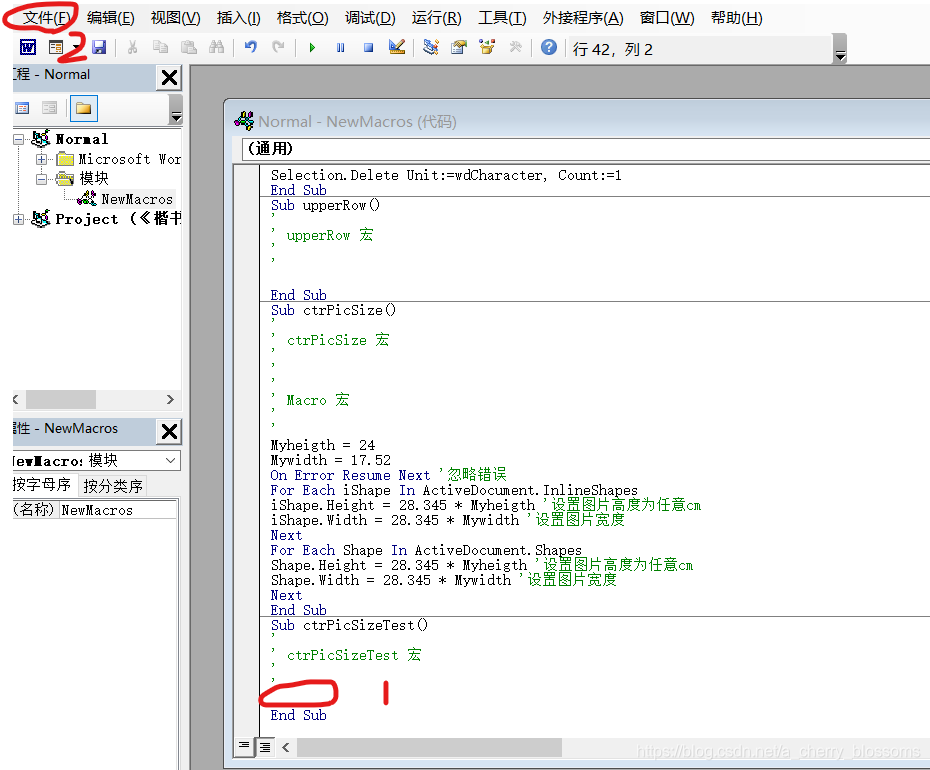Open the 窗口(W) menu
This screenshot has width=930, height=770.
click(x=667, y=18)
